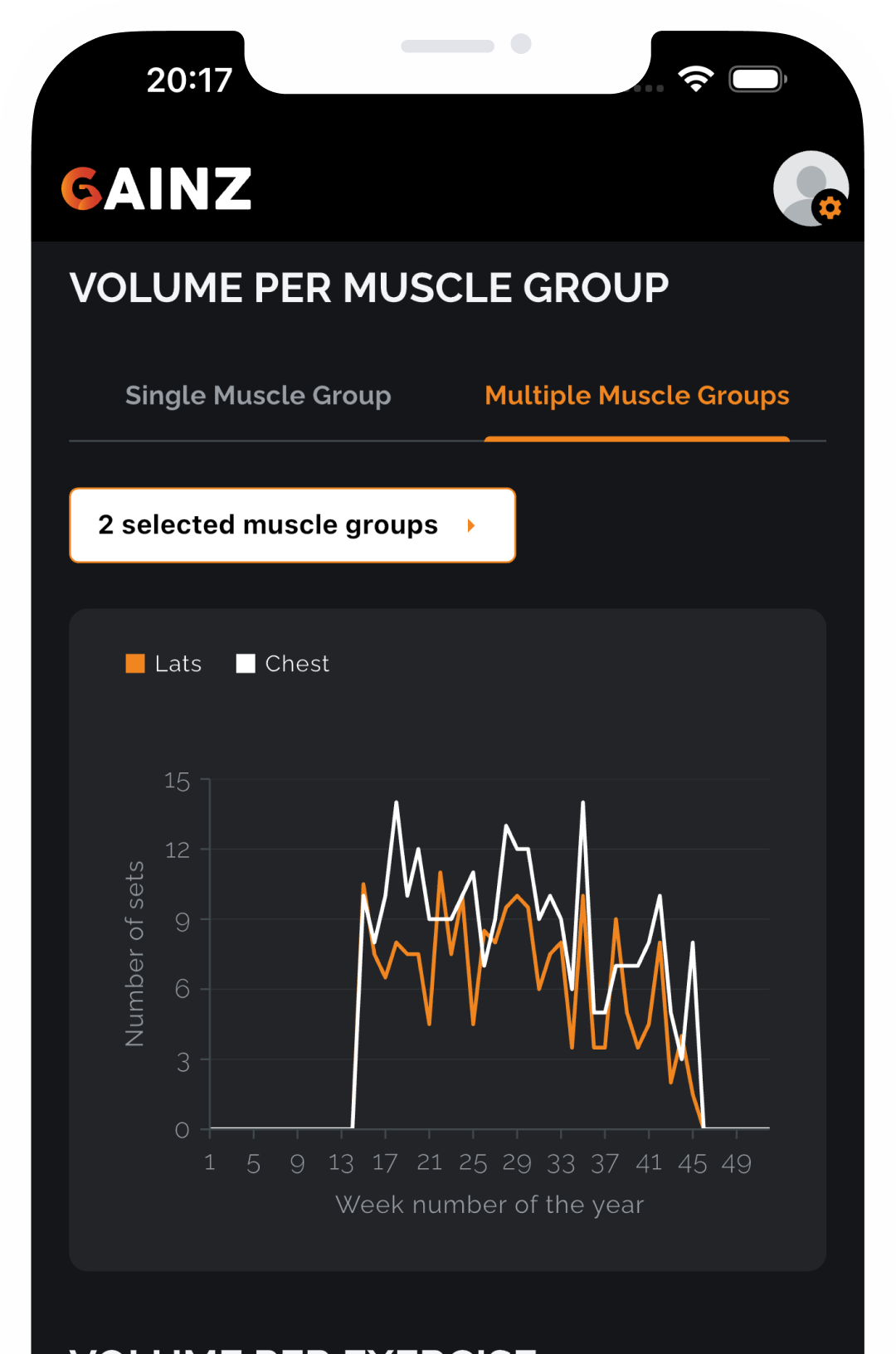Tap the battery status icon
Viewport: 896px width, 1354px height.
[x=757, y=80]
